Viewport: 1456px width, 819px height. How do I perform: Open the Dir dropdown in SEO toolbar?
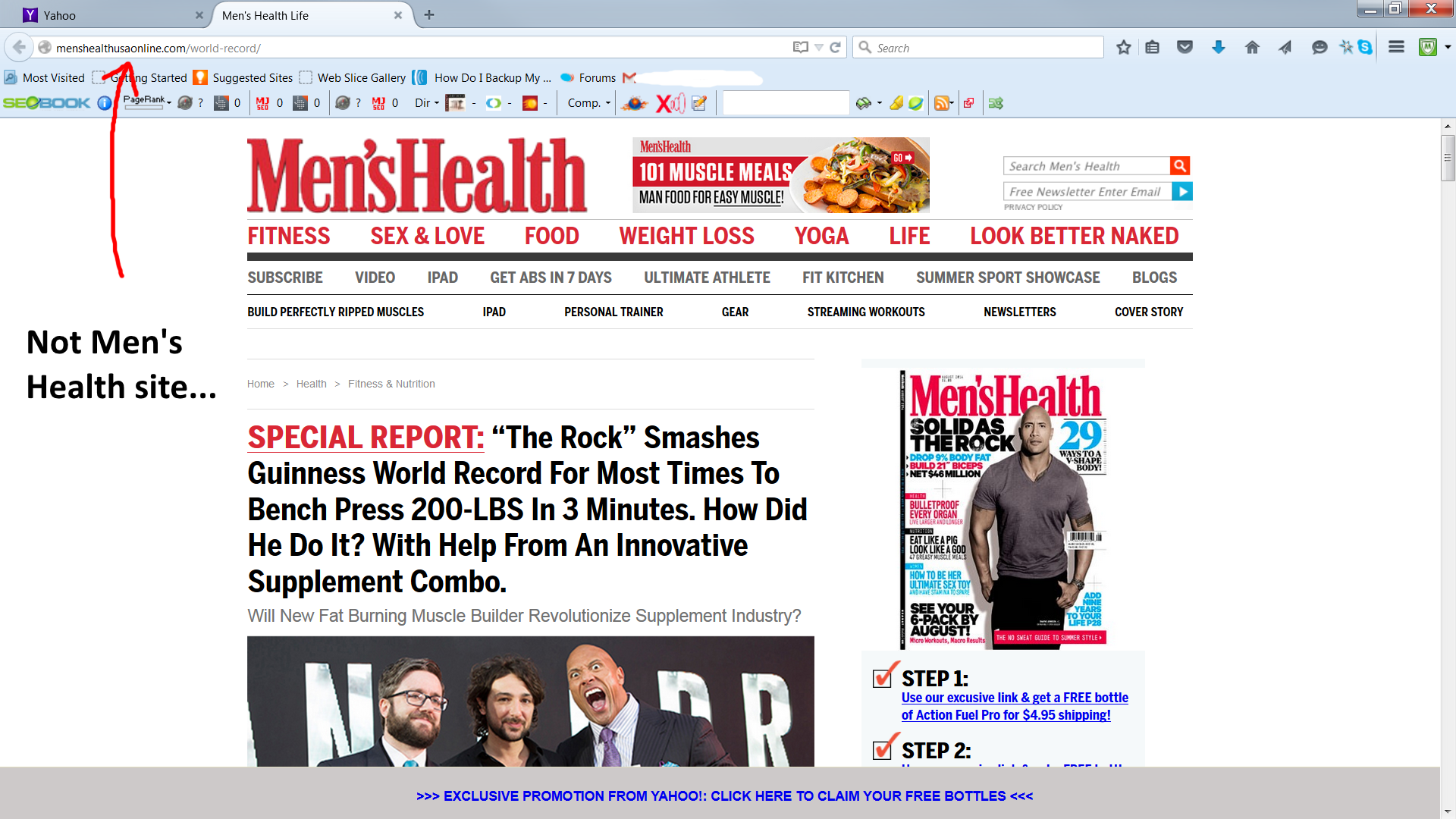pyautogui.click(x=426, y=102)
